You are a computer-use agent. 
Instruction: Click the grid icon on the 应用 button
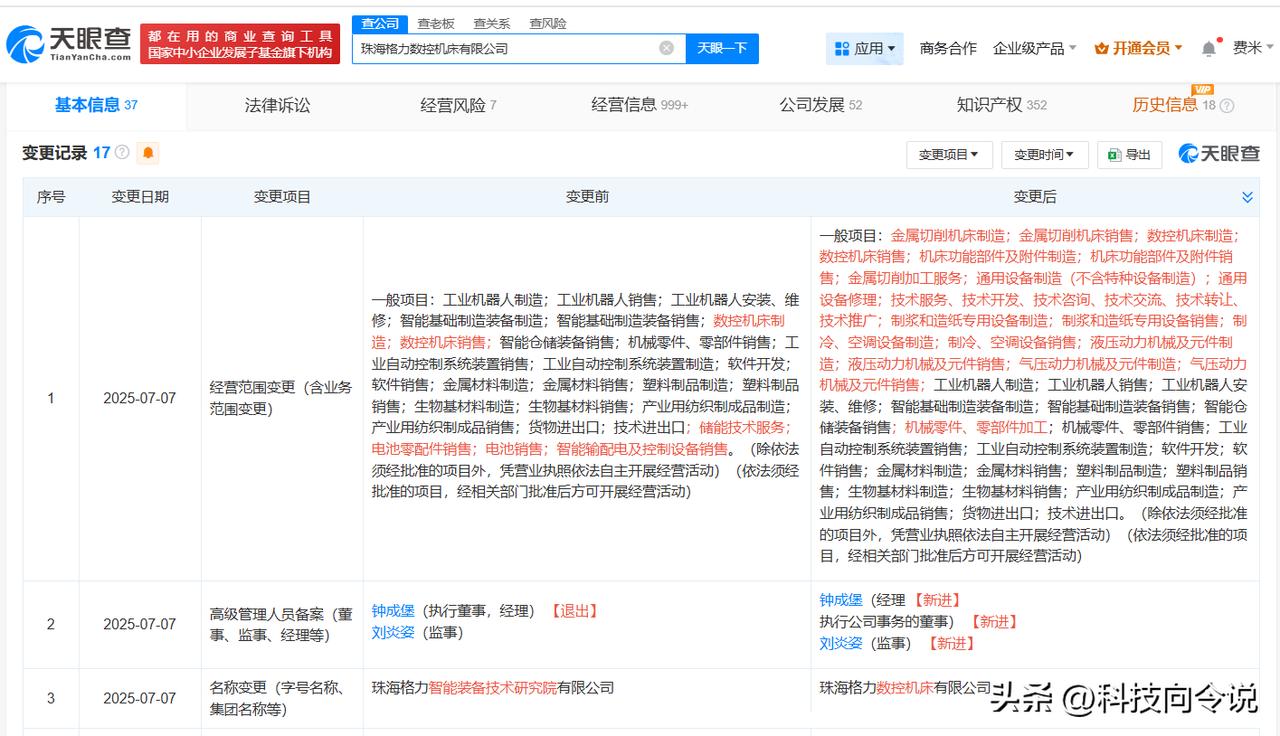(x=842, y=48)
